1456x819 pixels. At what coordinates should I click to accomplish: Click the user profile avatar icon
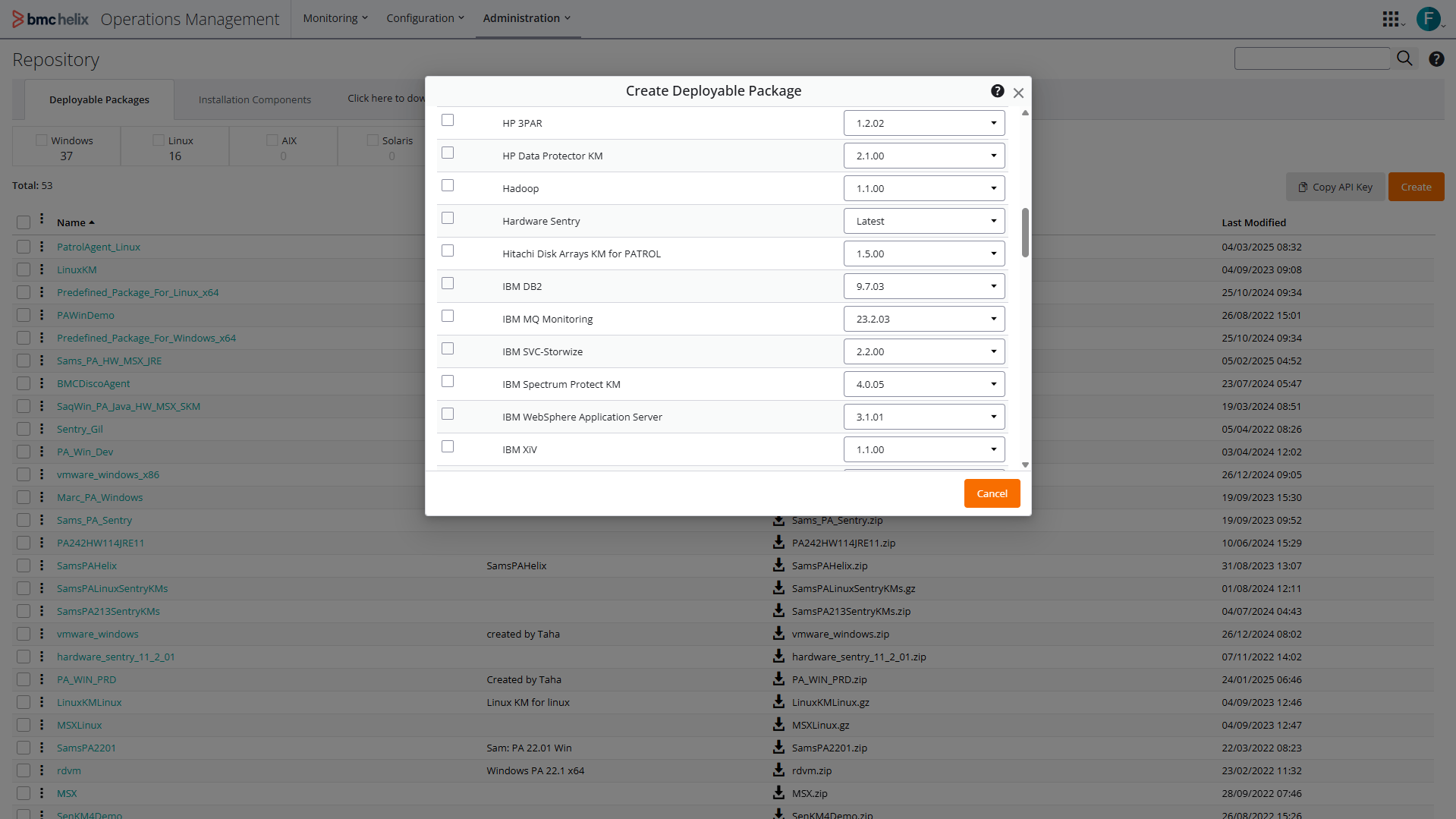[x=1428, y=19]
